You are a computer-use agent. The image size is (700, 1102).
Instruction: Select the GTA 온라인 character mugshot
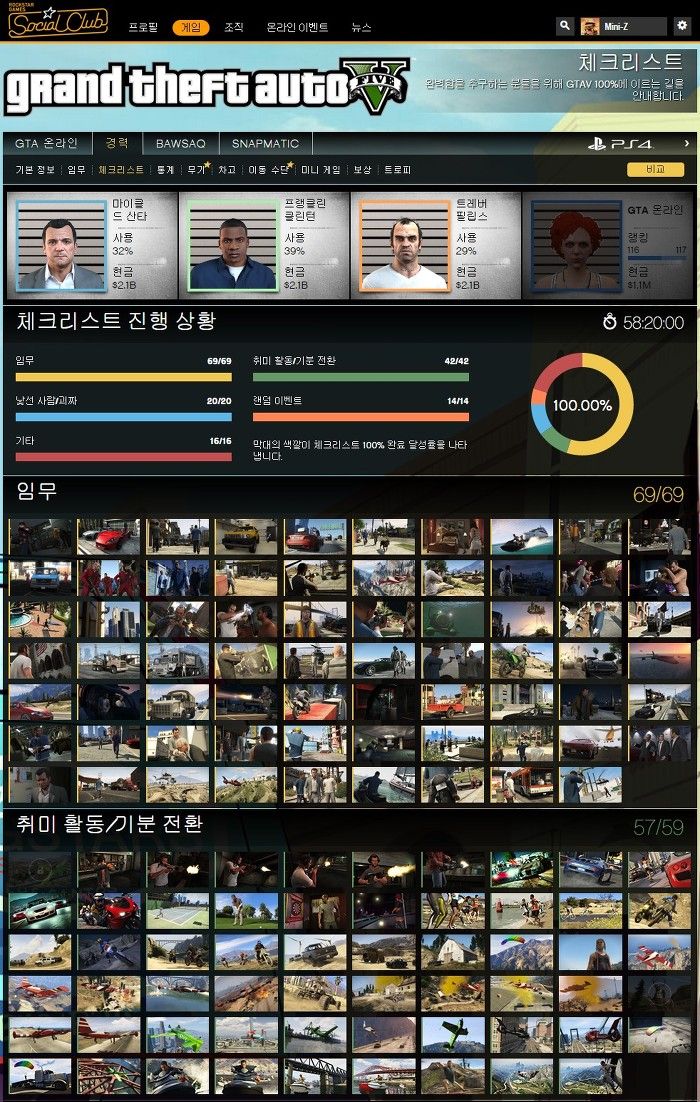click(576, 246)
